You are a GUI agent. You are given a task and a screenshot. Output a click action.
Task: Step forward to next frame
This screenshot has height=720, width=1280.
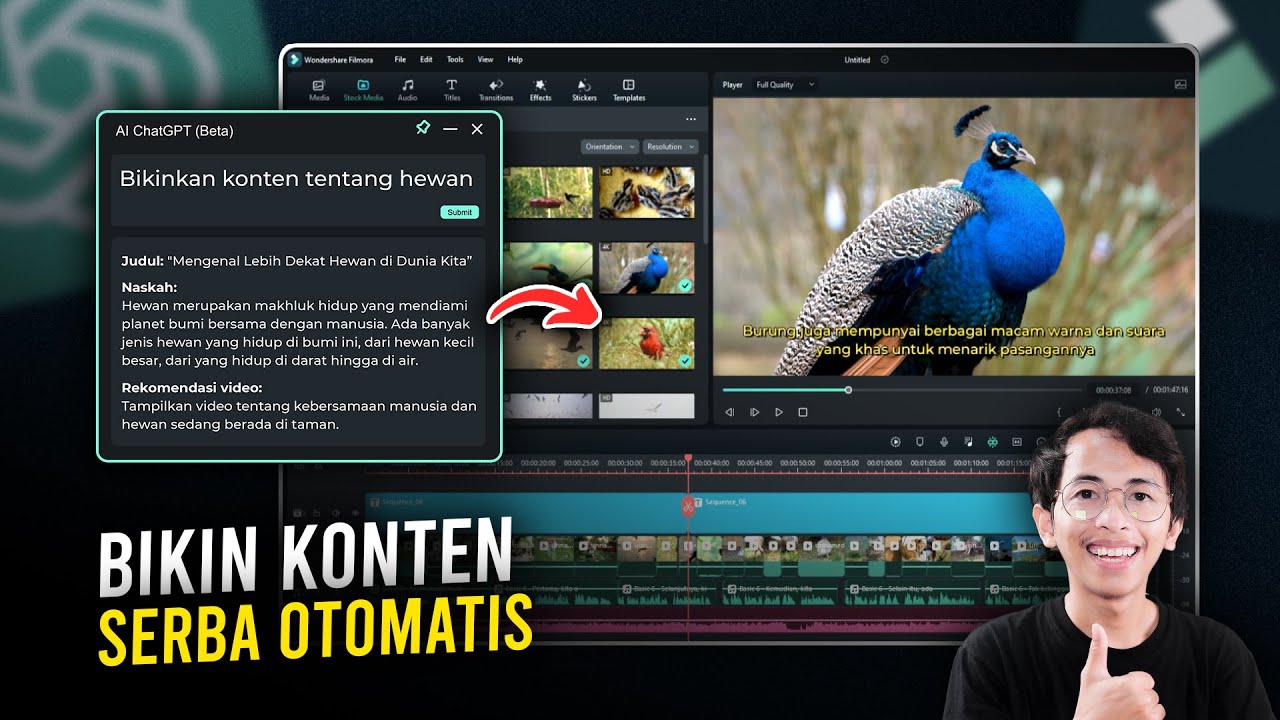(754, 412)
